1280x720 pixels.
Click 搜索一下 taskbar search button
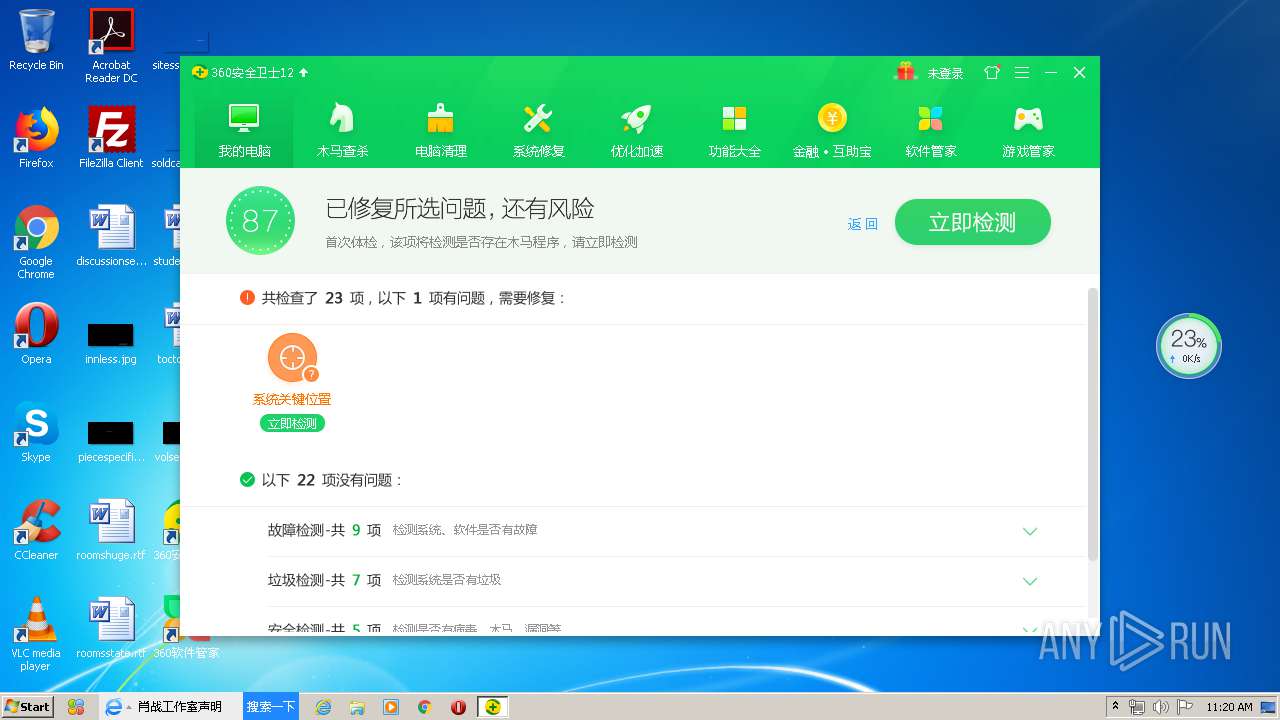tap(271, 706)
